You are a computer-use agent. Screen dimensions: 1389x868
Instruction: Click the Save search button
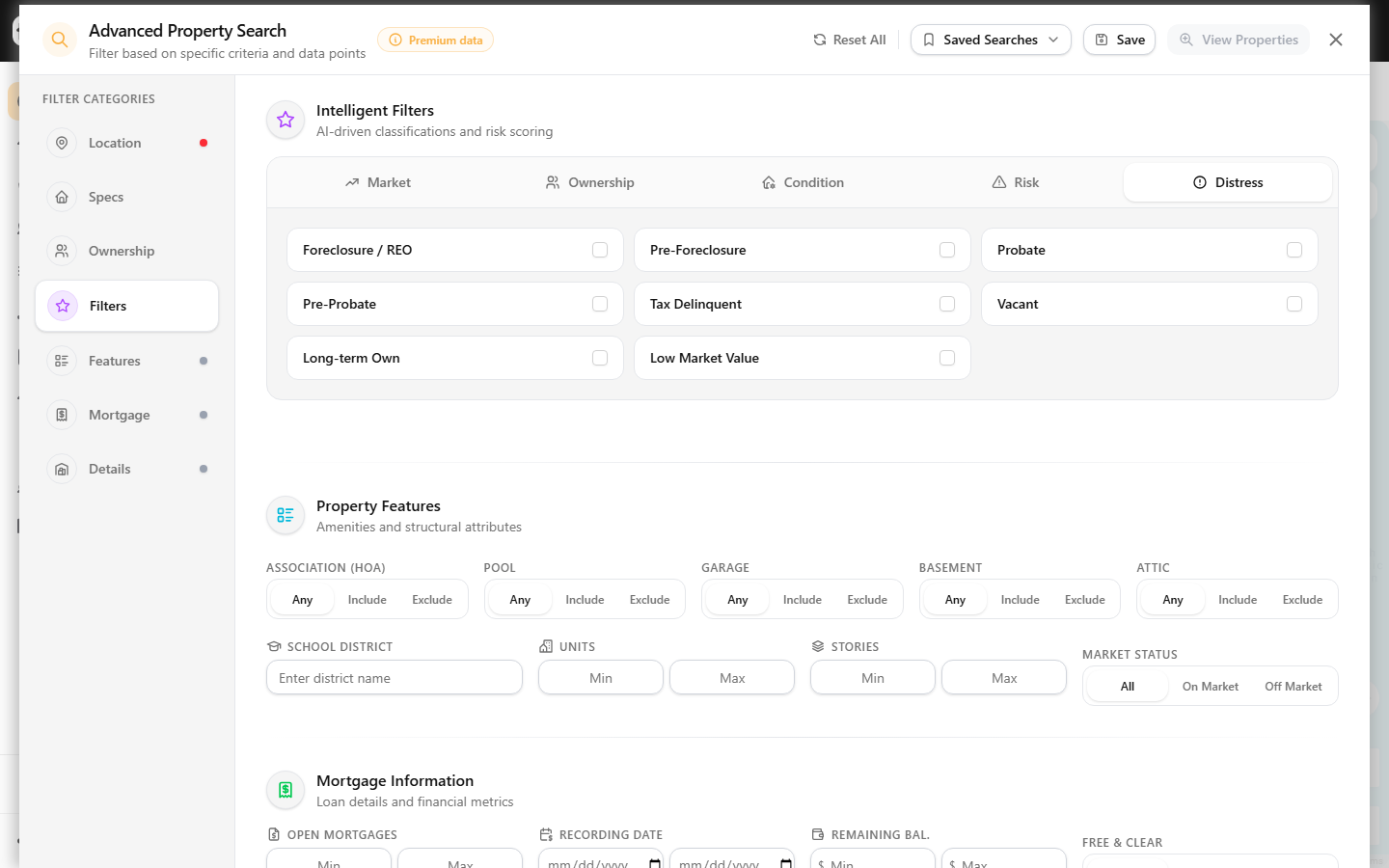pyautogui.click(x=1119, y=40)
